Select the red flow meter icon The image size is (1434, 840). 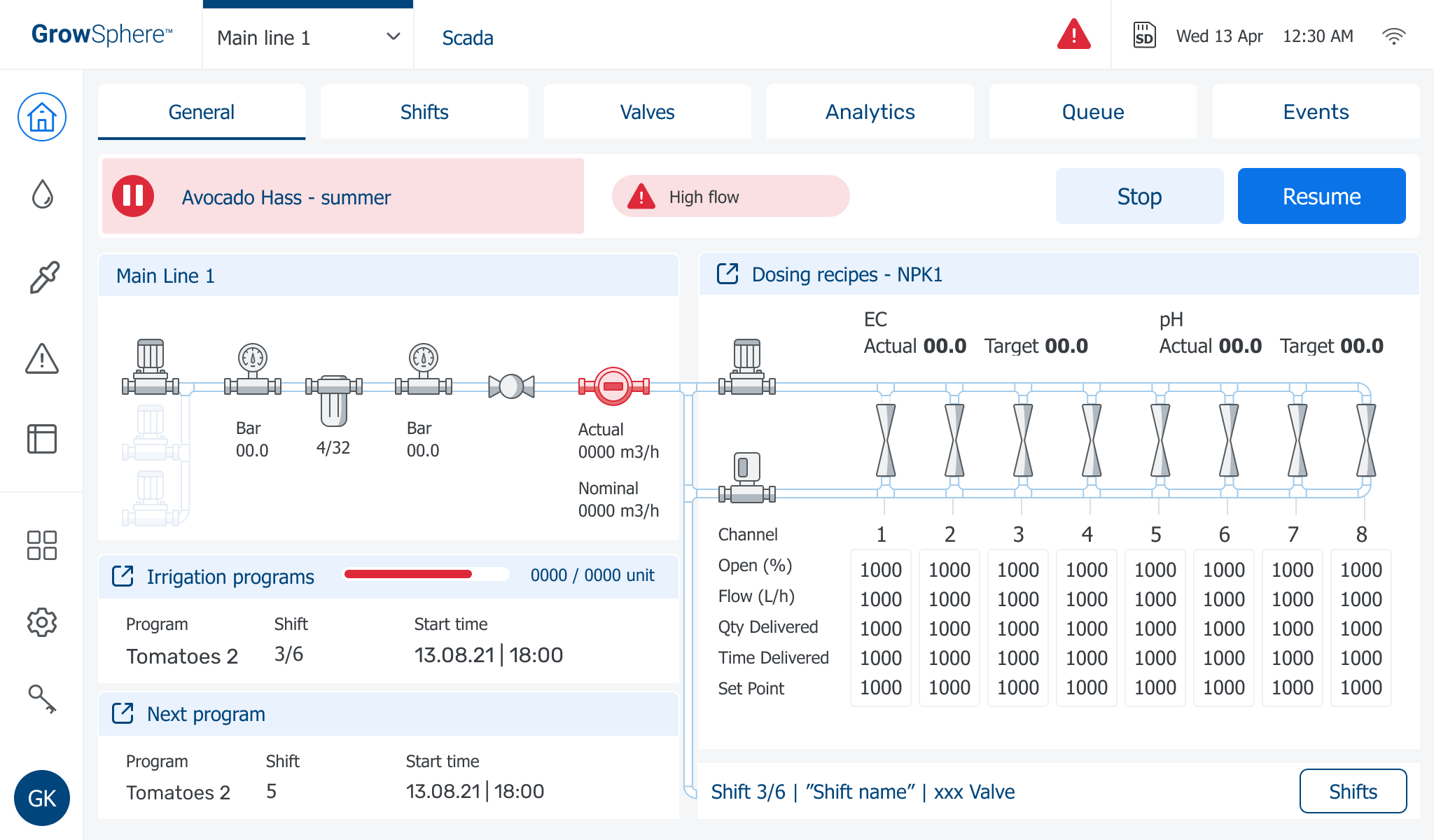[x=613, y=386]
